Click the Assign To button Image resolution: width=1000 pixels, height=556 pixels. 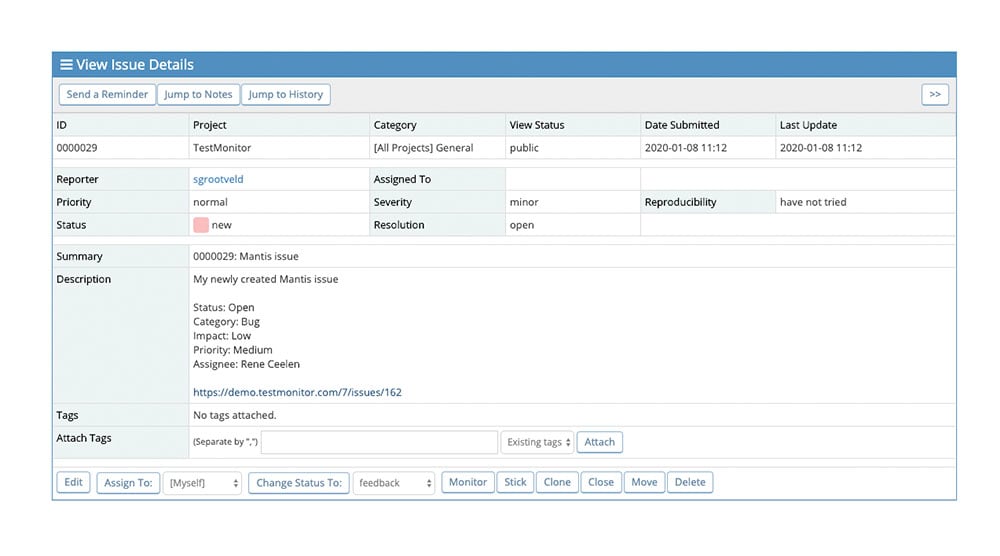coord(128,482)
